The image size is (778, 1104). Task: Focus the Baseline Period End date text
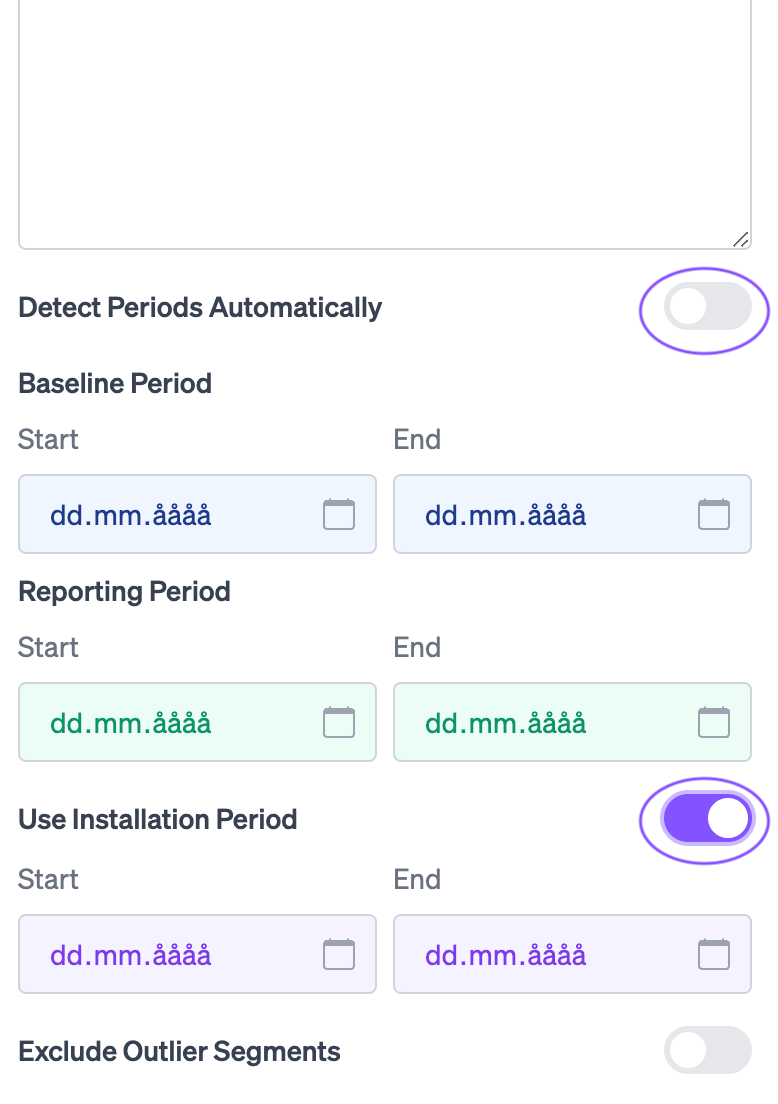click(505, 515)
